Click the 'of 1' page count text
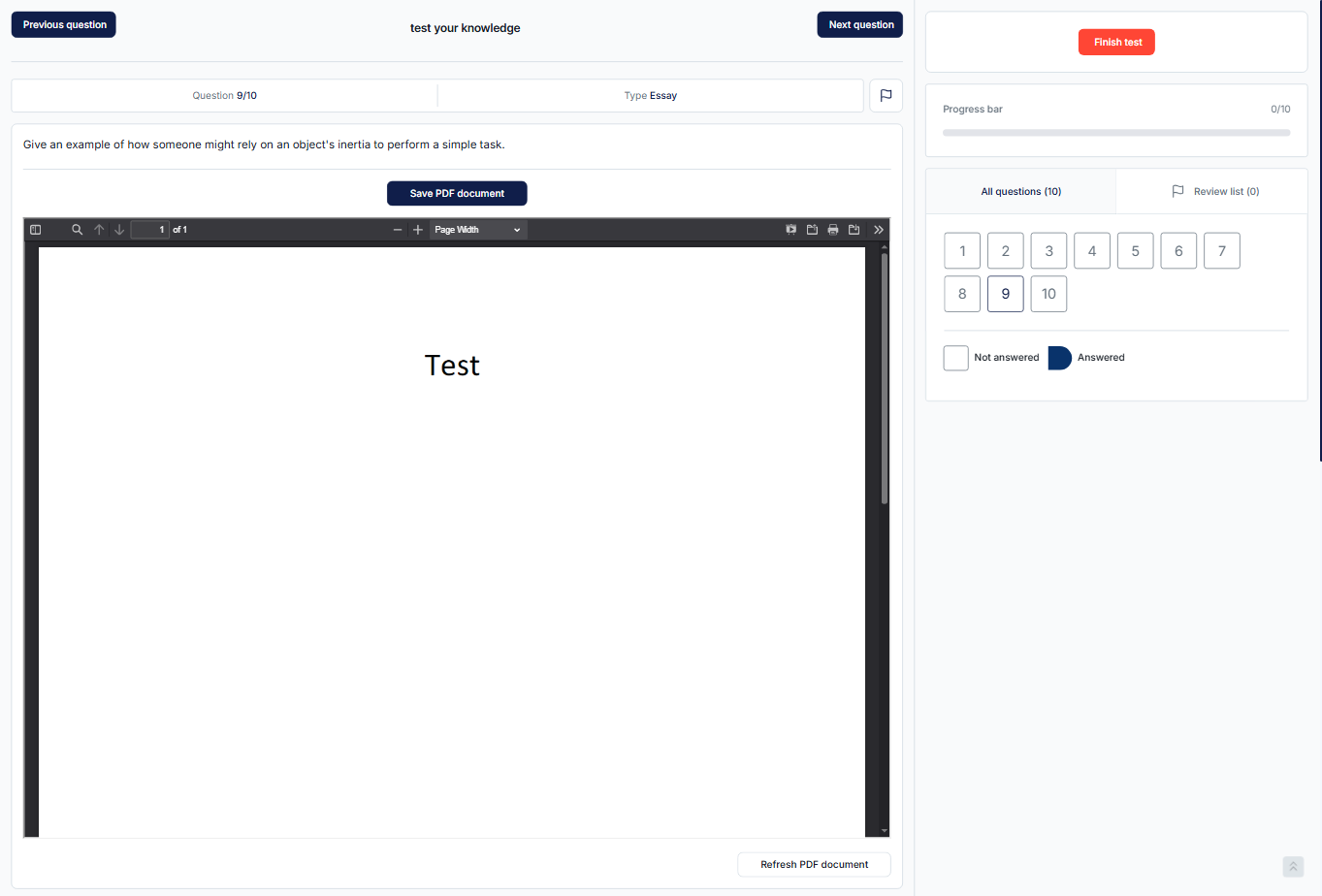1322x896 pixels. [180, 230]
